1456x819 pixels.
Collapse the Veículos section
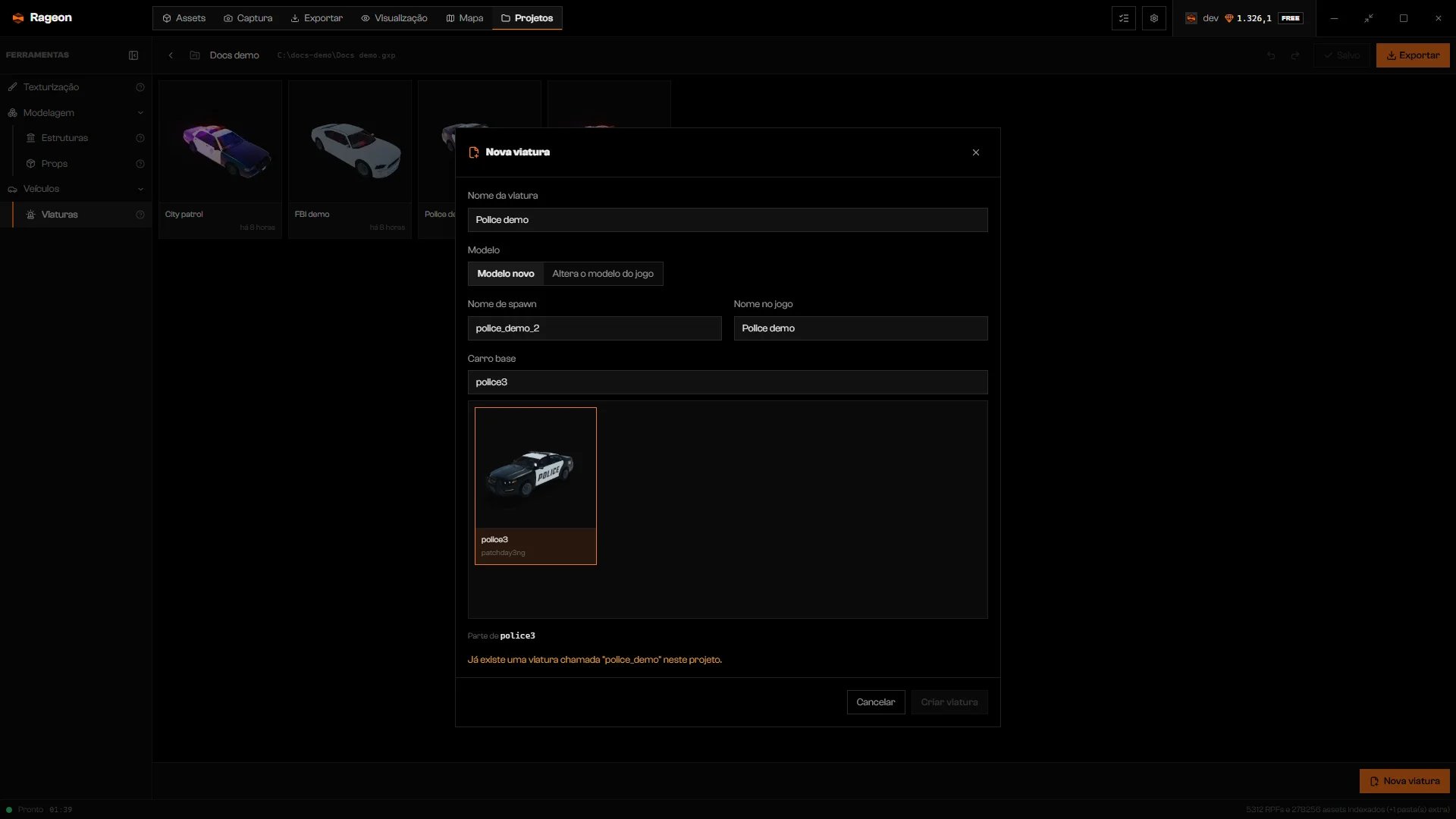coord(76,189)
